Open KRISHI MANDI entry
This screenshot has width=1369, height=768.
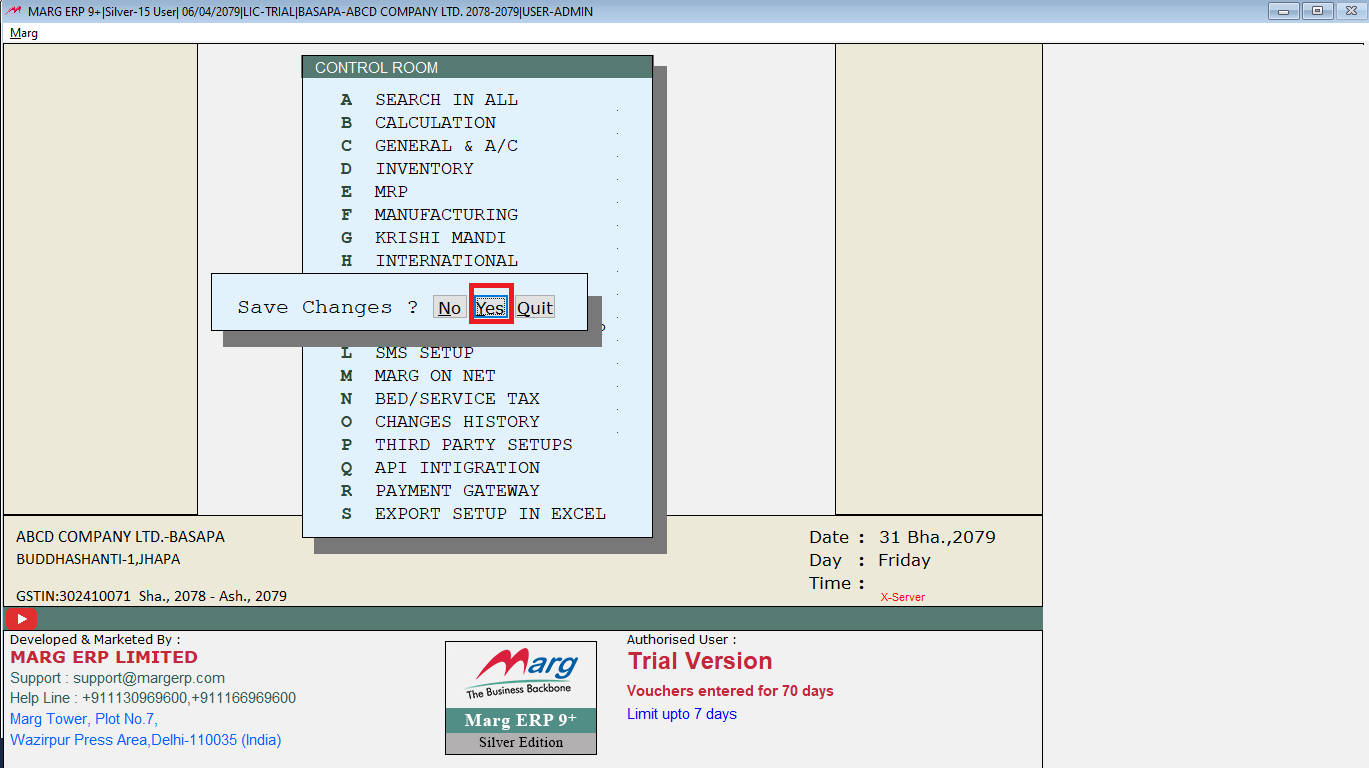440,238
